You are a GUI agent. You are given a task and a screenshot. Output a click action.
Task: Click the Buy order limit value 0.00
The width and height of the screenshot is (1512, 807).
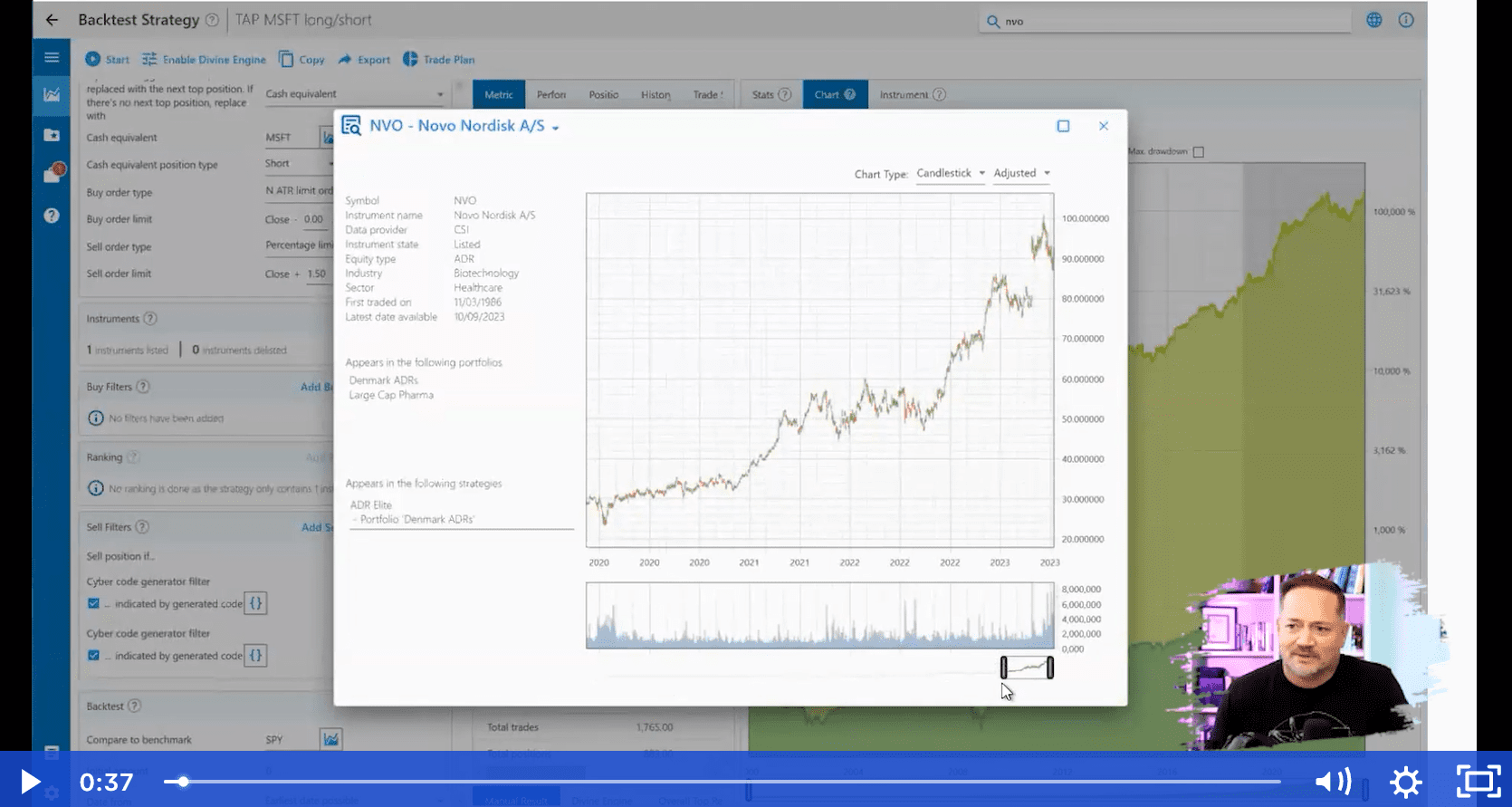(313, 219)
